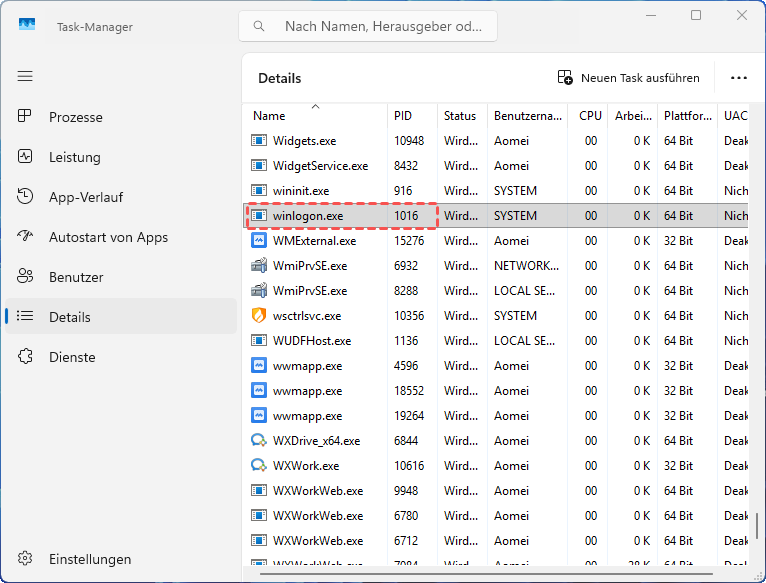This screenshot has height=583, width=766.
Task: Switch to the Details tab
Action: click(x=70, y=317)
